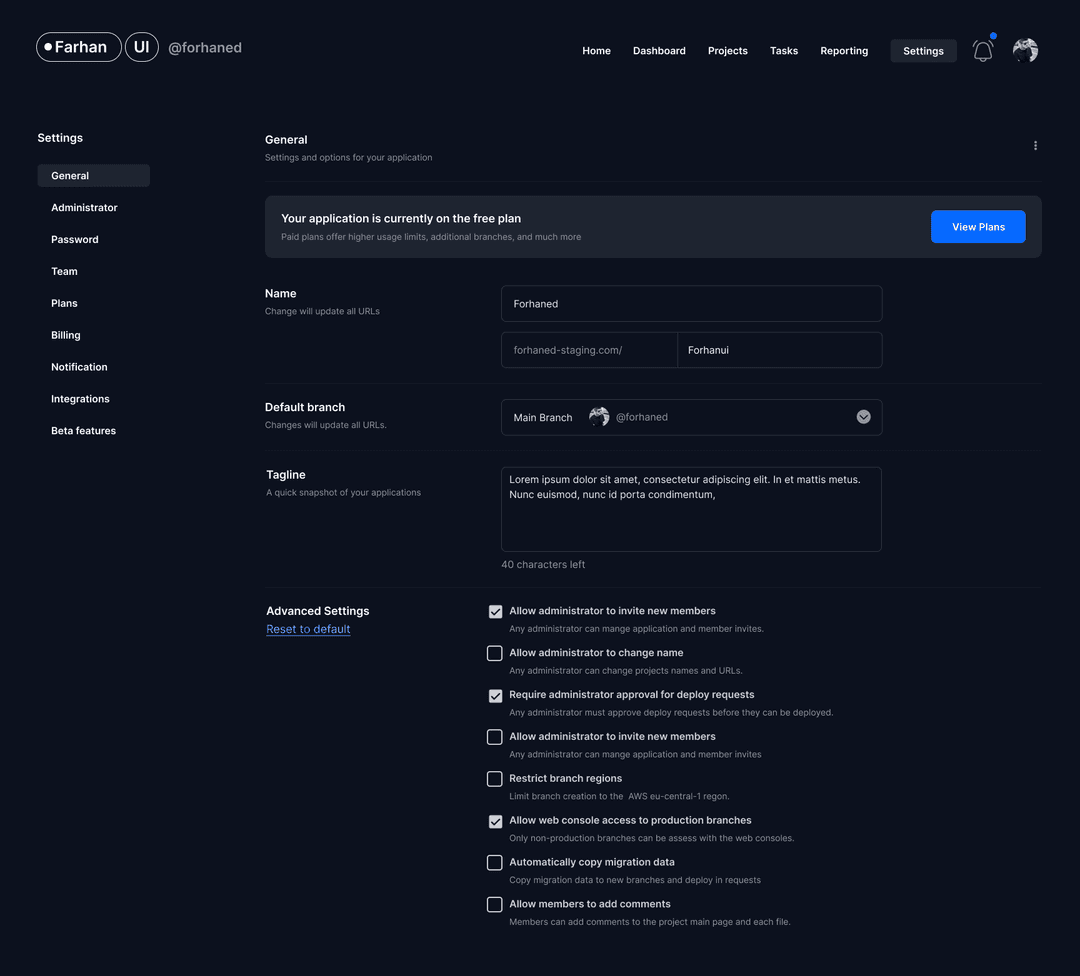Click the avatar inside the Default branch selector
1080x976 pixels.
(x=598, y=417)
